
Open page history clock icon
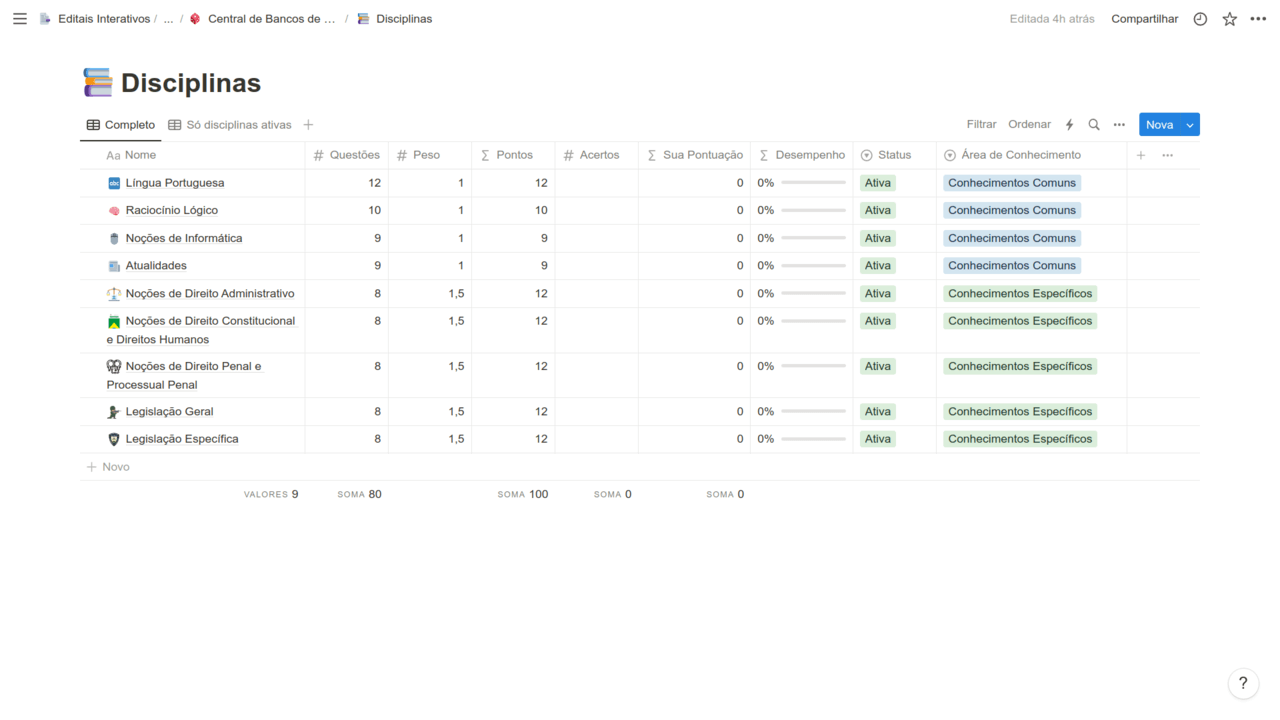[1200, 19]
